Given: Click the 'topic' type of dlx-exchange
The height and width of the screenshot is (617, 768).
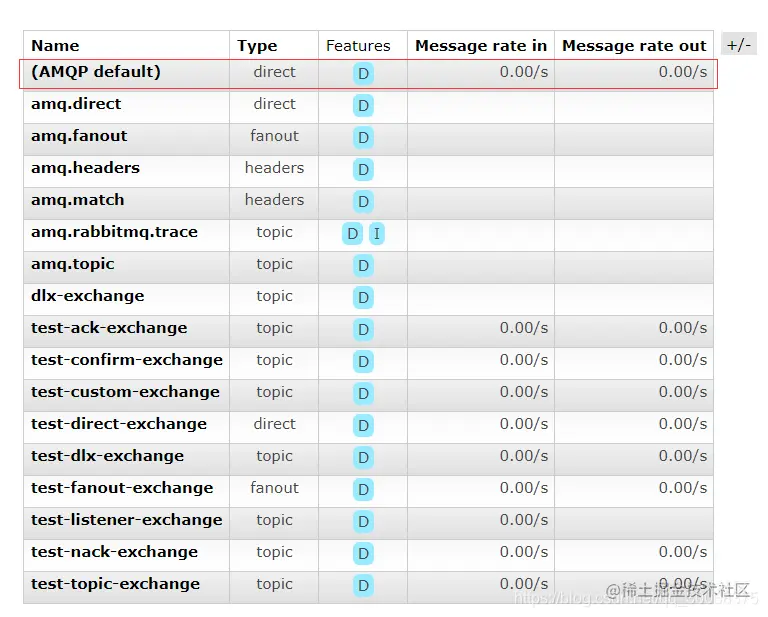Looking at the screenshot, I should coord(274,296).
